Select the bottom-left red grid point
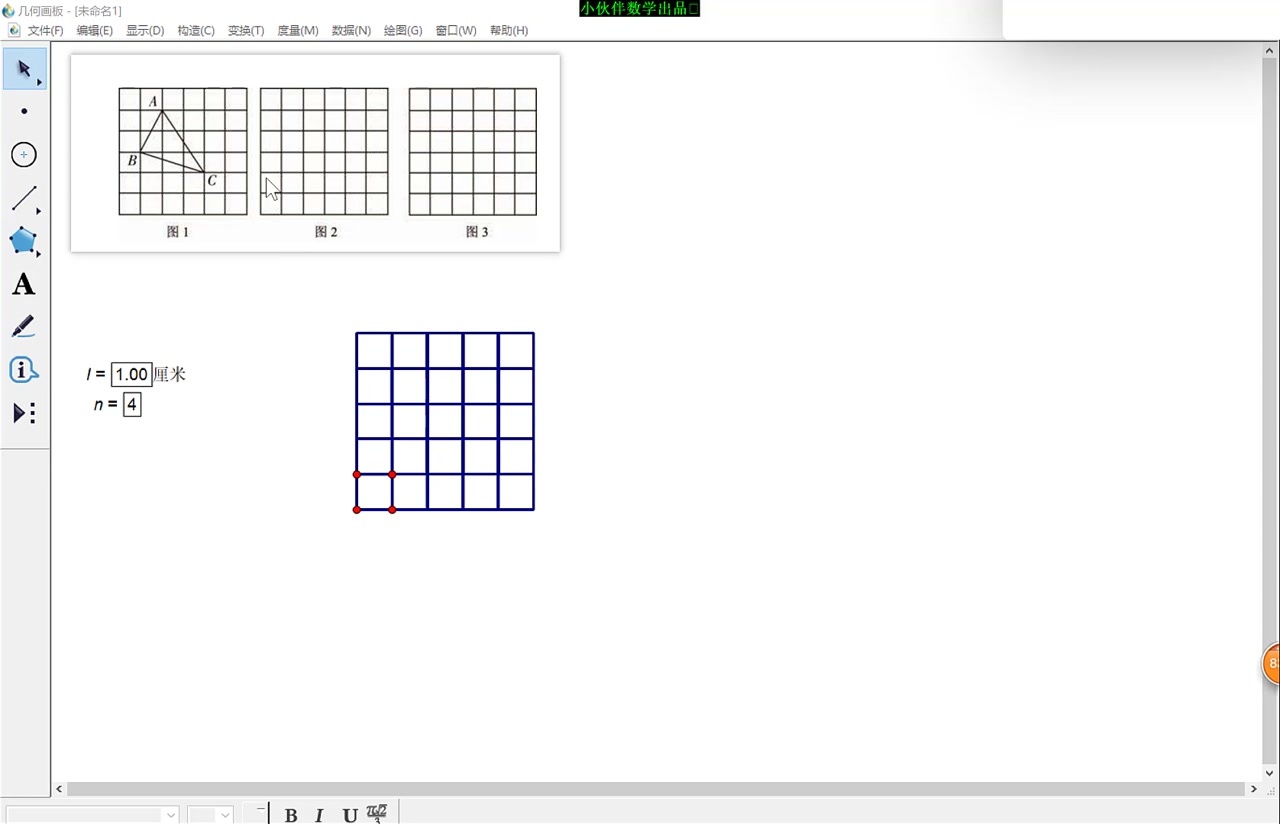This screenshot has height=824, width=1280. (357, 510)
